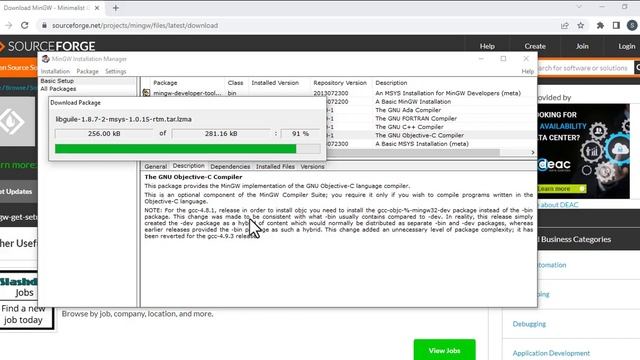Open a new browser tab
This screenshot has width=640, height=360.
(116, 8)
